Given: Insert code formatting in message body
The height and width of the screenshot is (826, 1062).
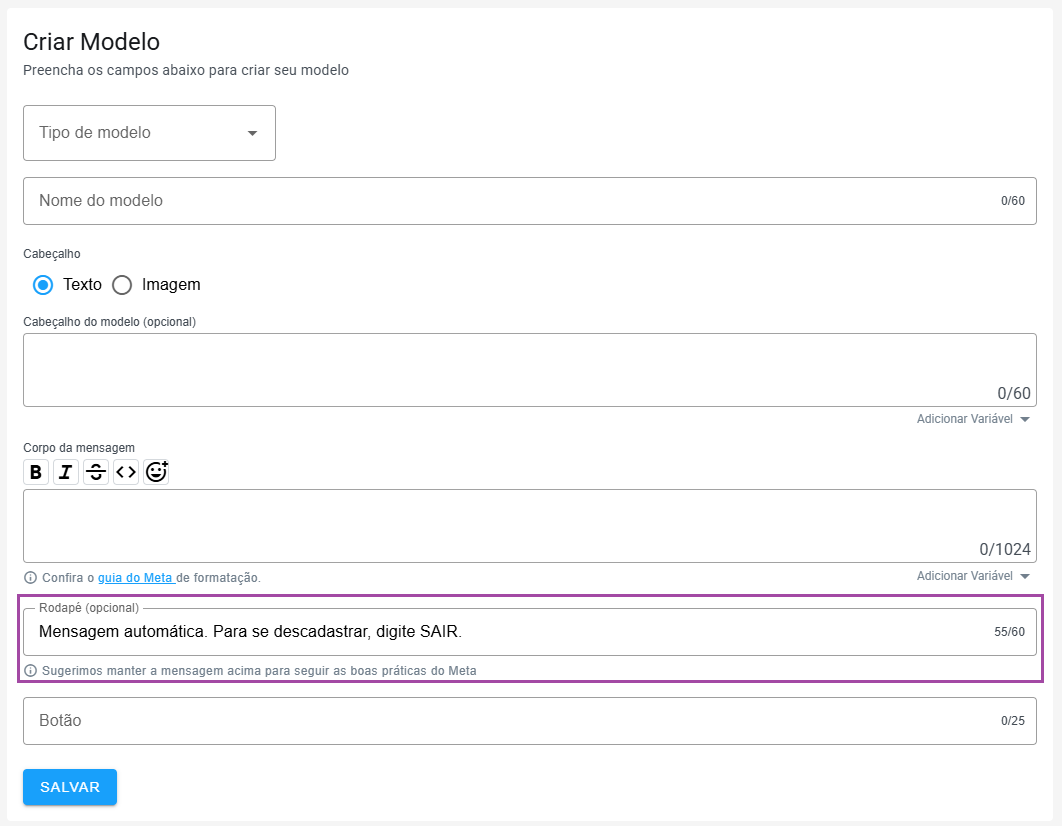Looking at the screenshot, I should click(x=126, y=472).
